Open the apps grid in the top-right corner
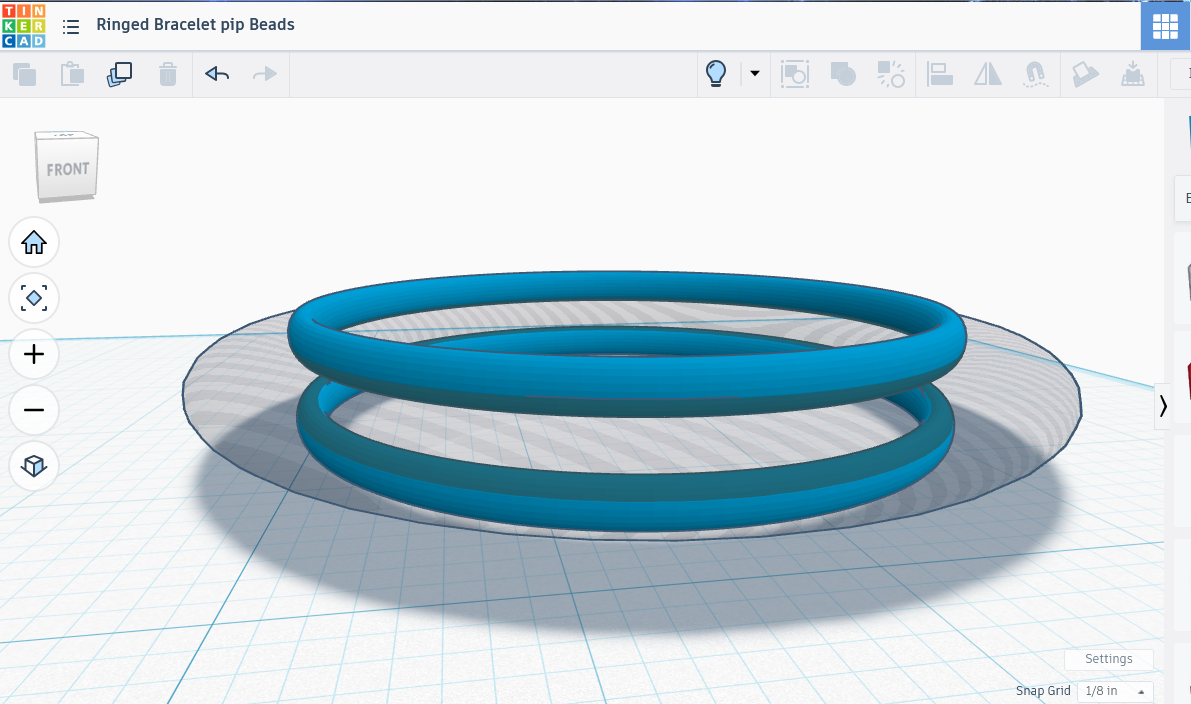The width and height of the screenshot is (1191, 704). [1164, 26]
